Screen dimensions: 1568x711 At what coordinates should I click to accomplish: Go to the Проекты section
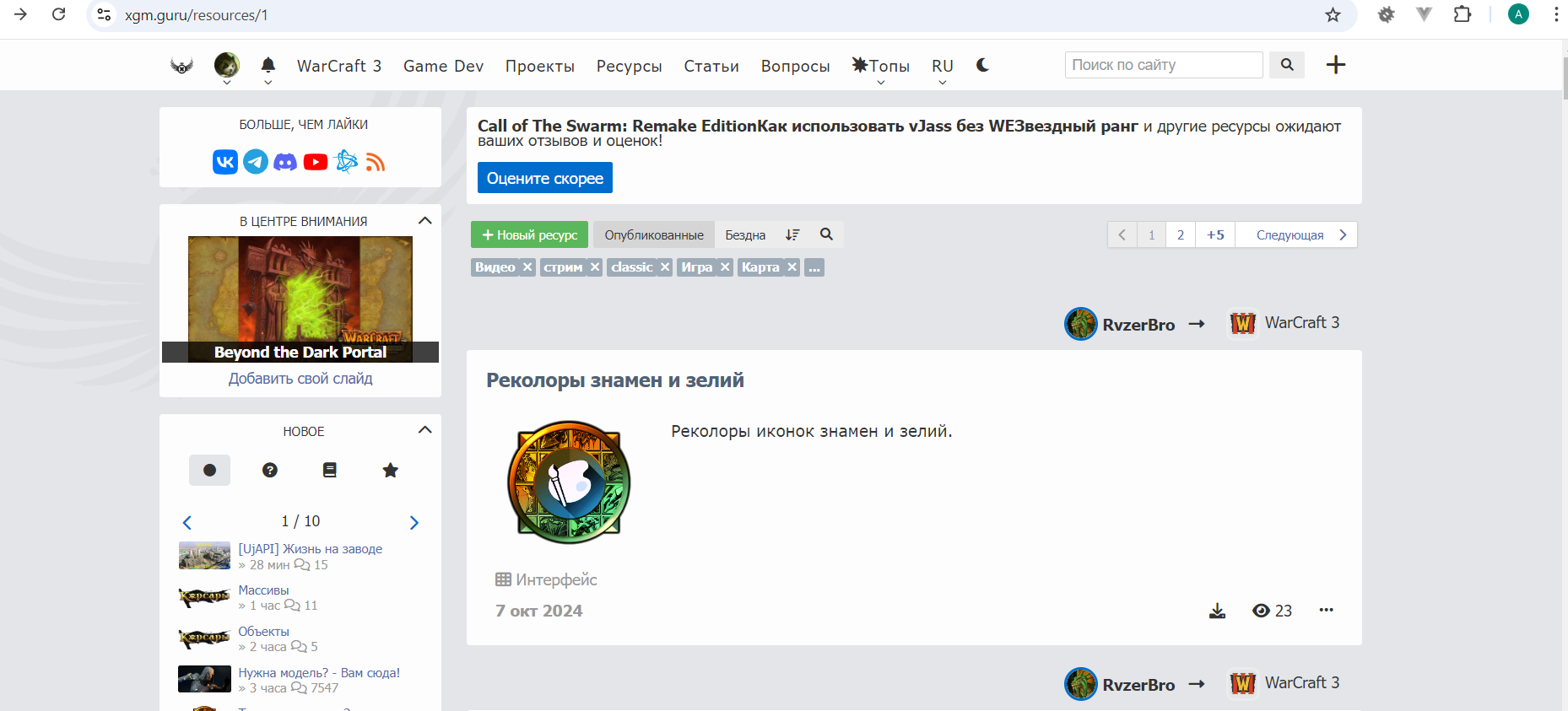pyautogui.click(x=540, y=66)
